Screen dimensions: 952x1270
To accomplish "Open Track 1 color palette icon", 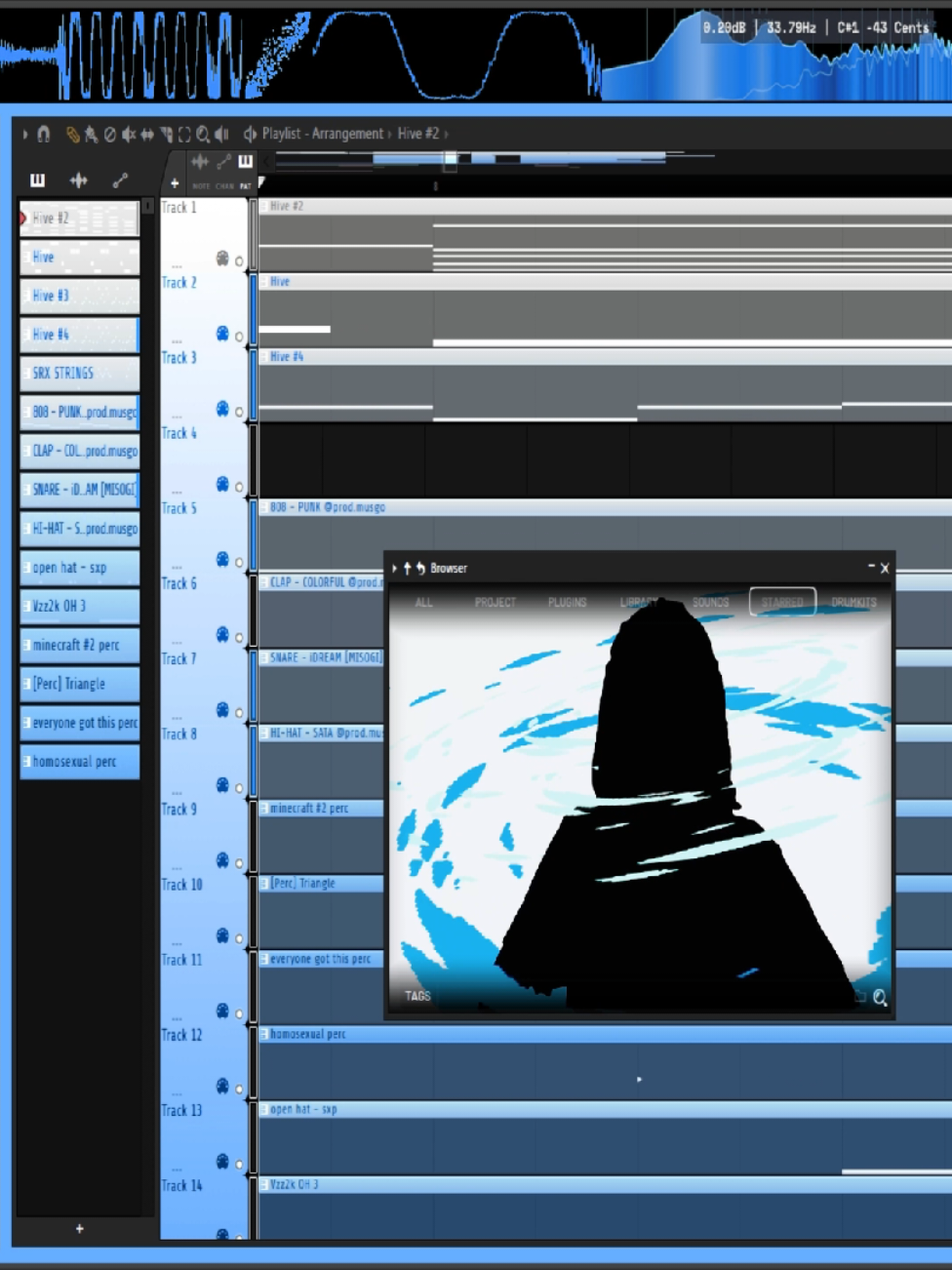I will pyautogui.click(x=222, y=258).
